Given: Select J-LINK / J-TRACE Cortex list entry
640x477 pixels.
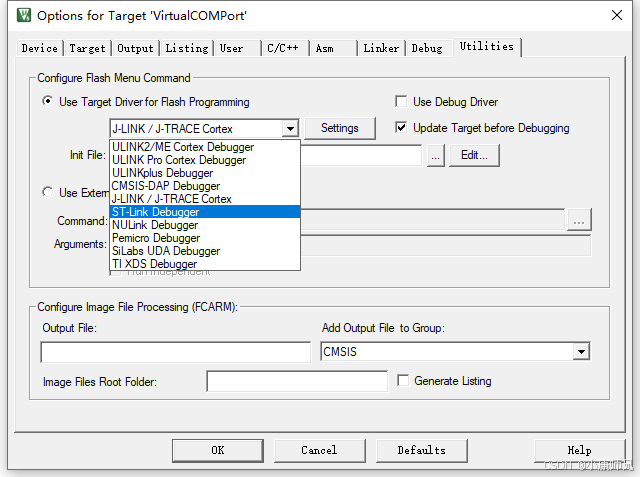Looking at the screenshot, I should 205,199.
